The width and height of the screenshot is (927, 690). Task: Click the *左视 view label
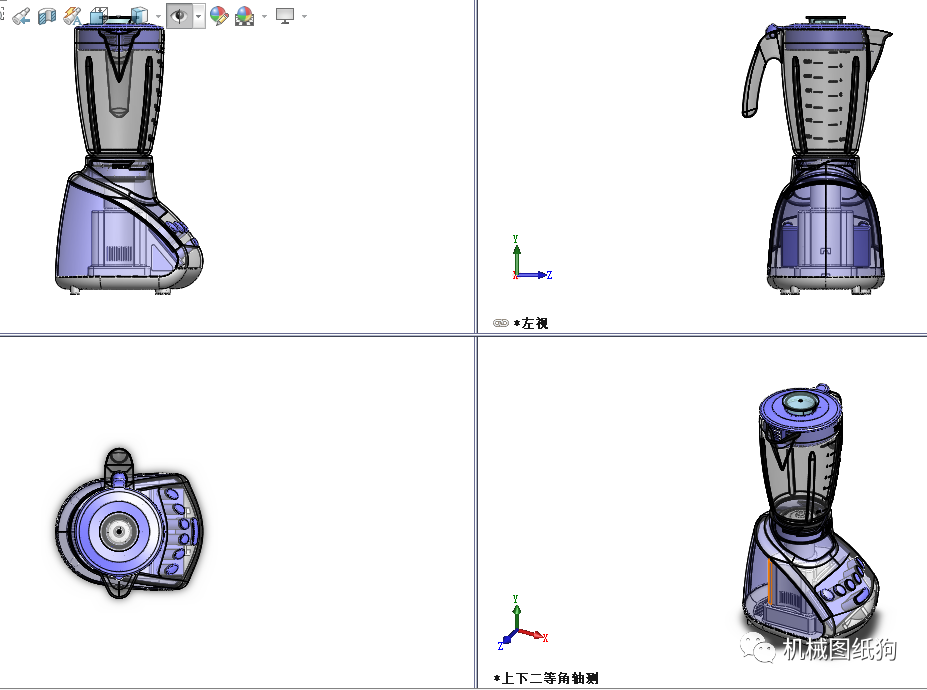531,323
